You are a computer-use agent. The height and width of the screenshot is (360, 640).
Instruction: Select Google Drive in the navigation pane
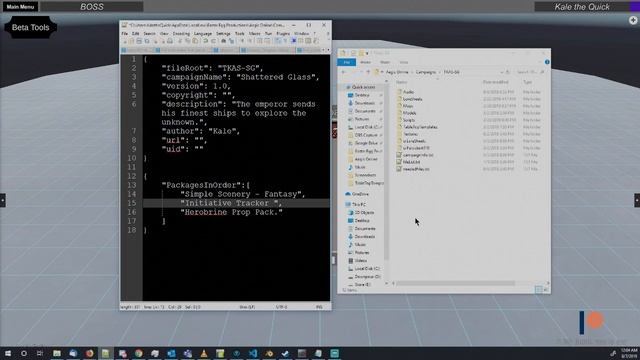point(366,143)
